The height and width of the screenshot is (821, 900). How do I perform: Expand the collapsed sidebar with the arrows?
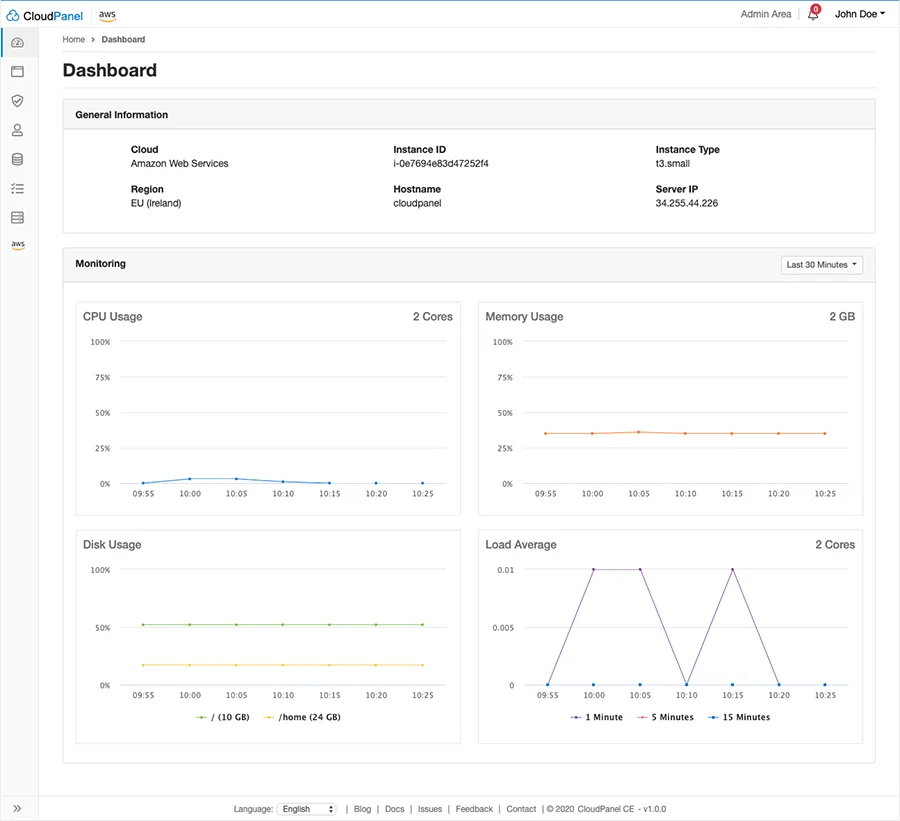[18, 809]
